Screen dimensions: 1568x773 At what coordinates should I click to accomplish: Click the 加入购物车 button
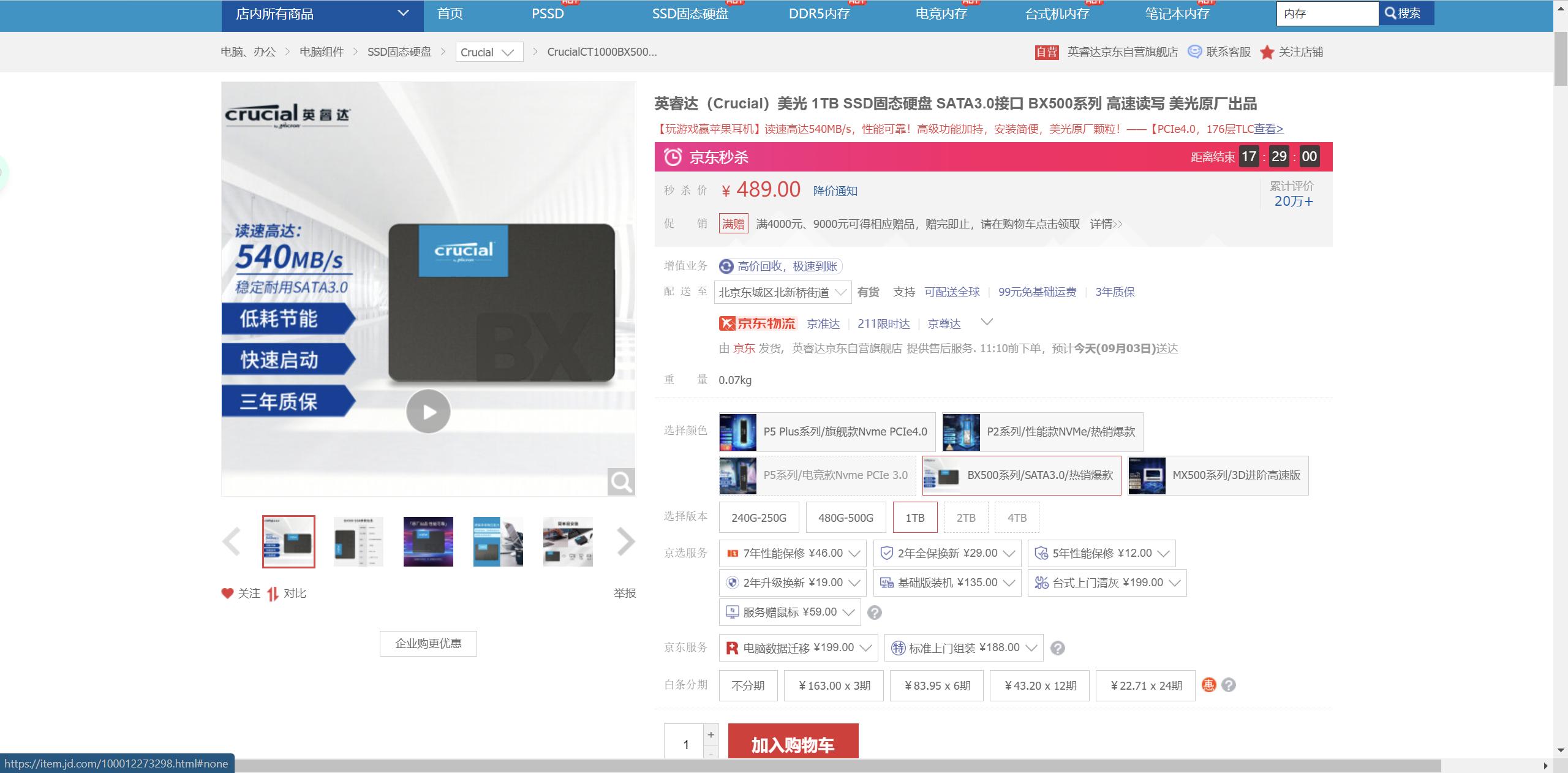(x=793, y=744)
